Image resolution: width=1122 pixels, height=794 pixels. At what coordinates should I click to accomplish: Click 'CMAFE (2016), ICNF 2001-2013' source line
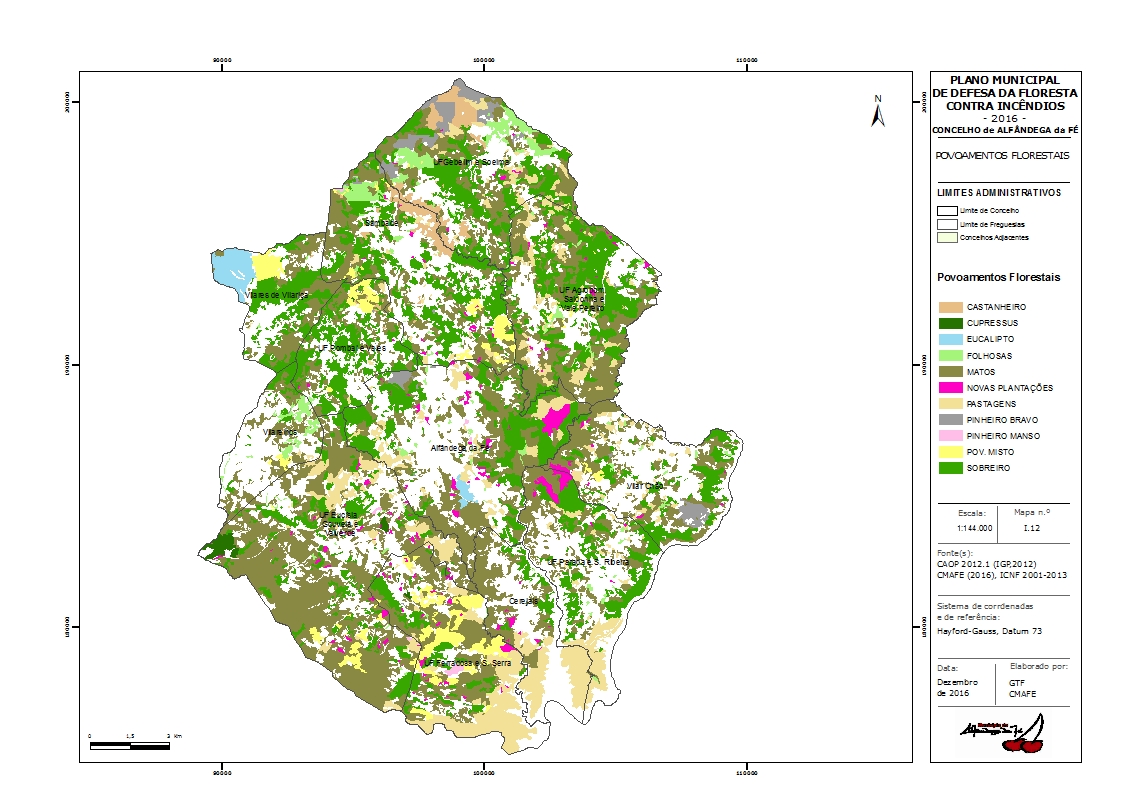pos(1002,575)
